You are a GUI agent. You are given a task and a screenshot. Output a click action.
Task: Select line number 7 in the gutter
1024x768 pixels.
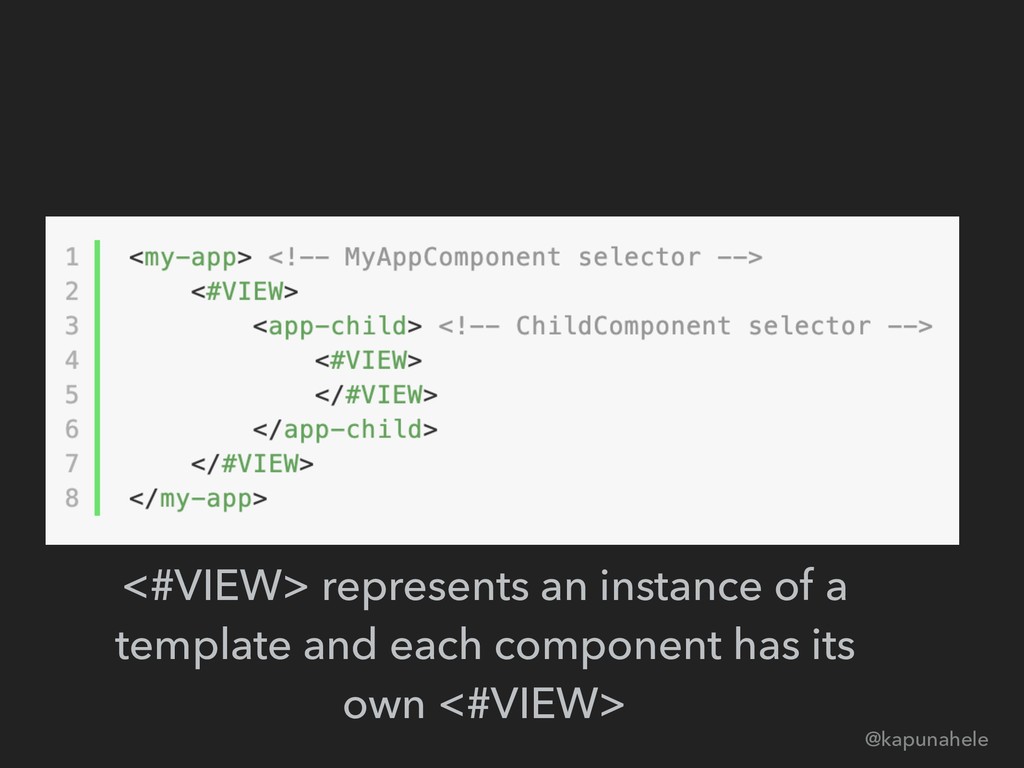point(71,463)
